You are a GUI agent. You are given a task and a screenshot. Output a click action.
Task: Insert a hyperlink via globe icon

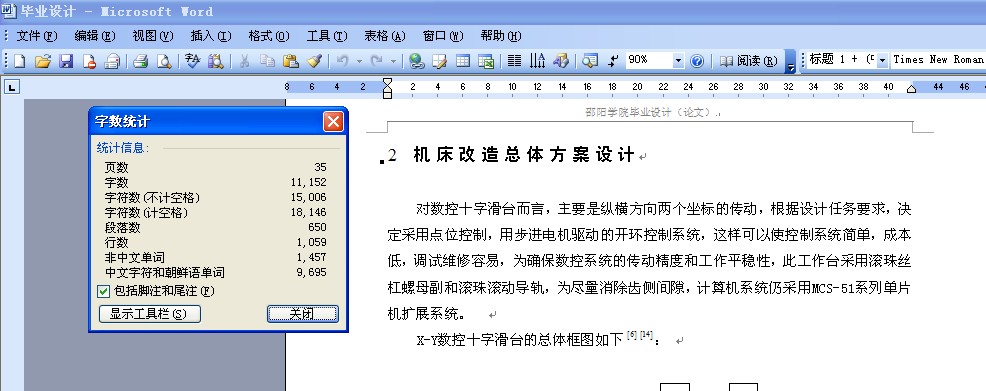(x=416, y=61)
